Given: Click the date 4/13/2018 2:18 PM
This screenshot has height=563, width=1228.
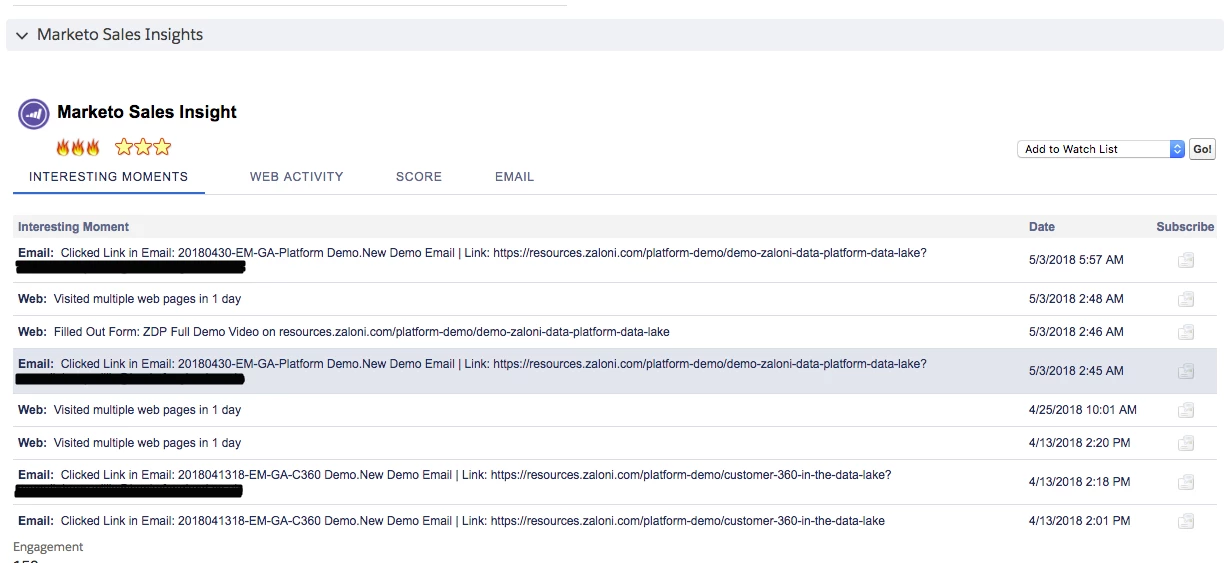Looking at the screenshot, I should pos(1079,482).
